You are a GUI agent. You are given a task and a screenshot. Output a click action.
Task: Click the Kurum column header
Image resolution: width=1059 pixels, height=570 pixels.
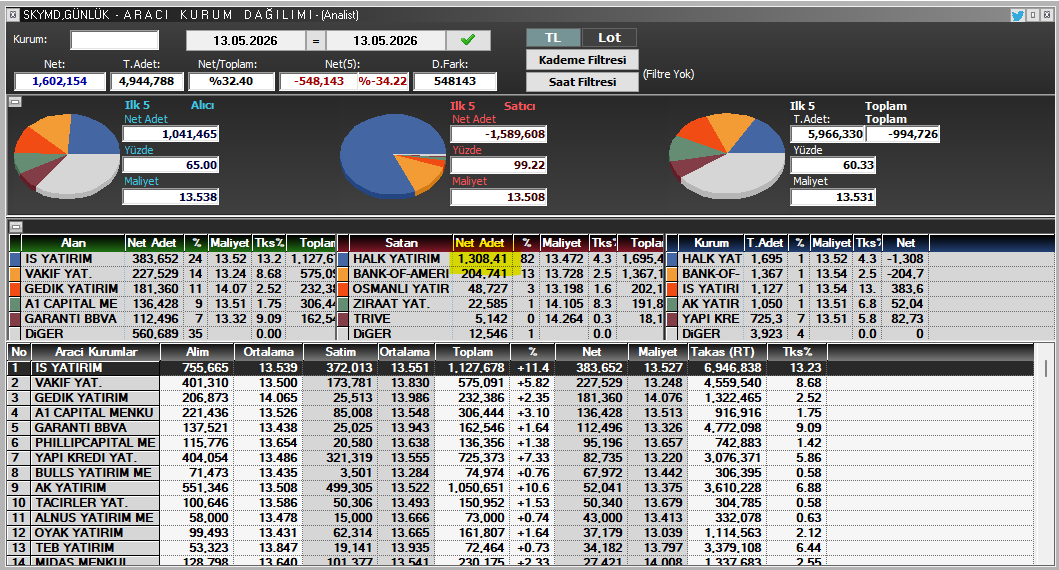pyautogui.click(x=711, y=242)
